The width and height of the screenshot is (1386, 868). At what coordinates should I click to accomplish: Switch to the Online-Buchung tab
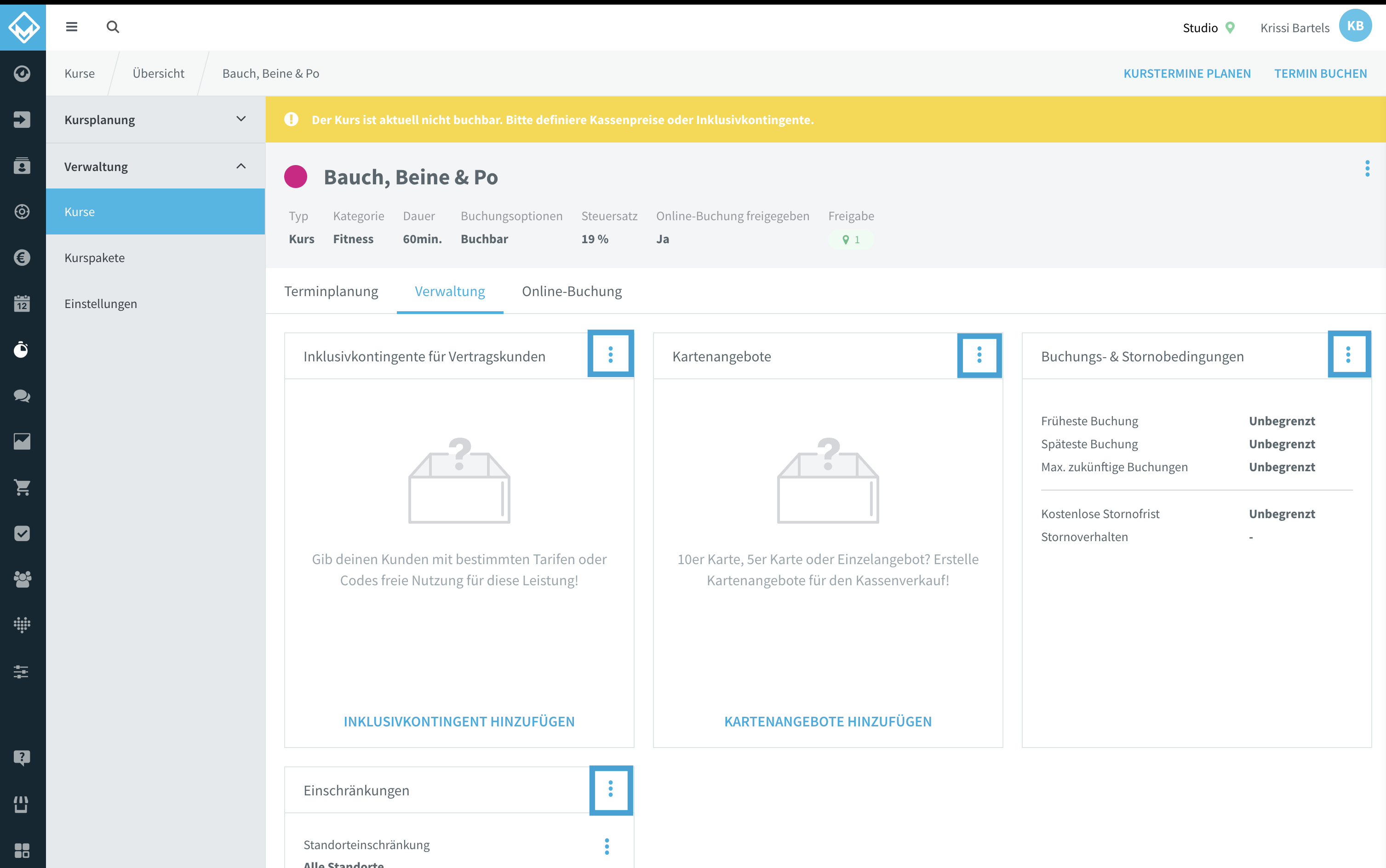[572, 291]
